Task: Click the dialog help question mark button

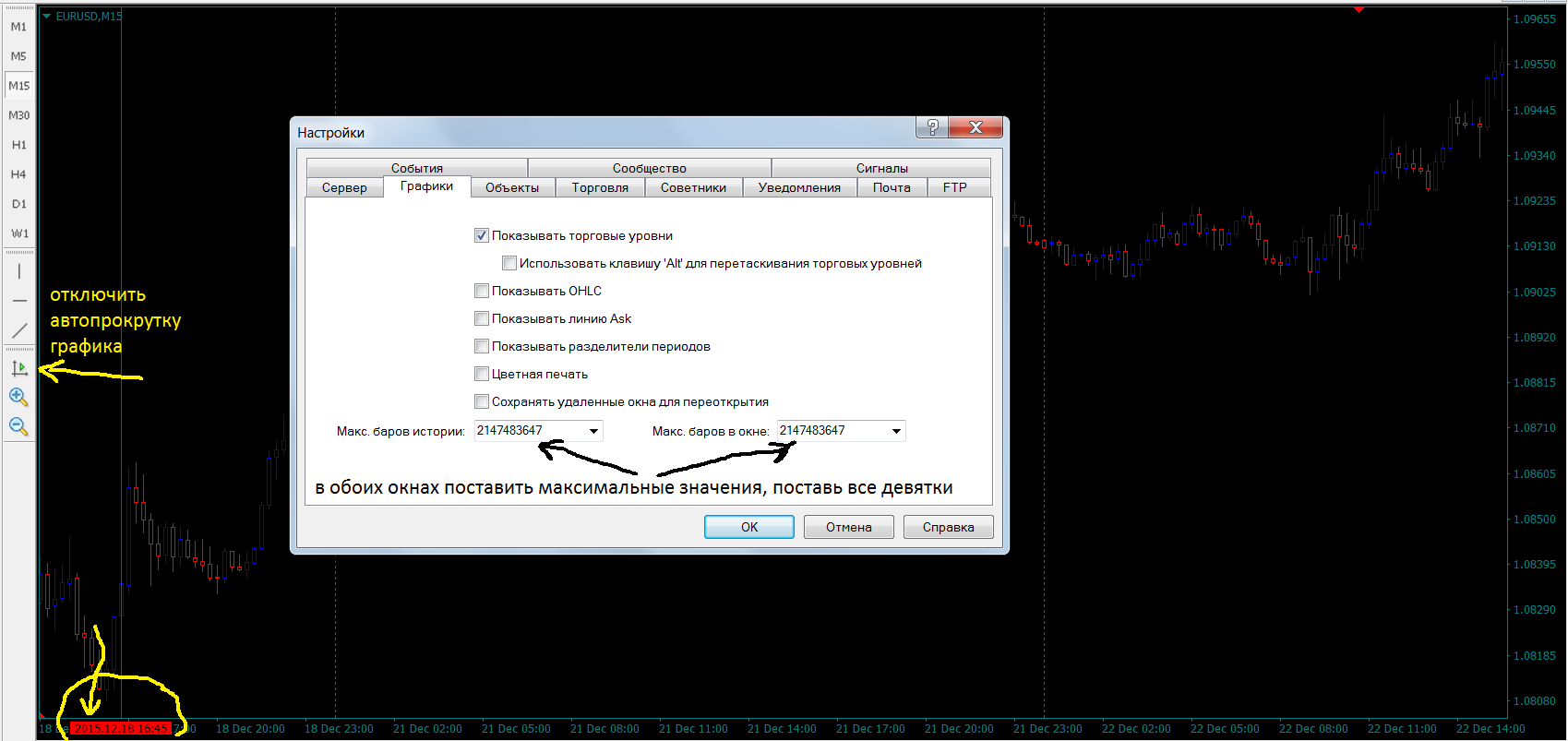Action: pos(932,127)
